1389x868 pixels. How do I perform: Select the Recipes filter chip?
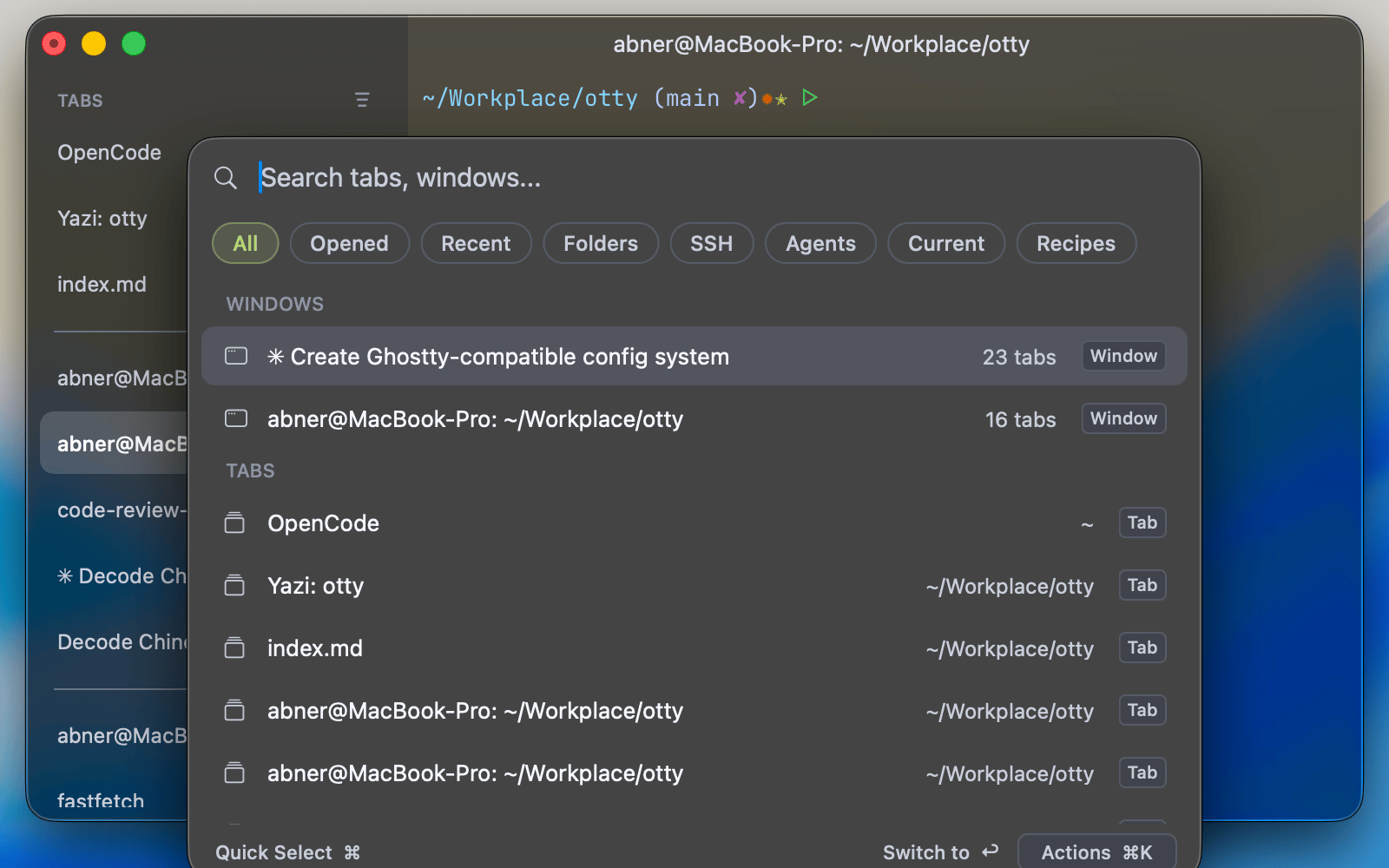click(1076, 243)
